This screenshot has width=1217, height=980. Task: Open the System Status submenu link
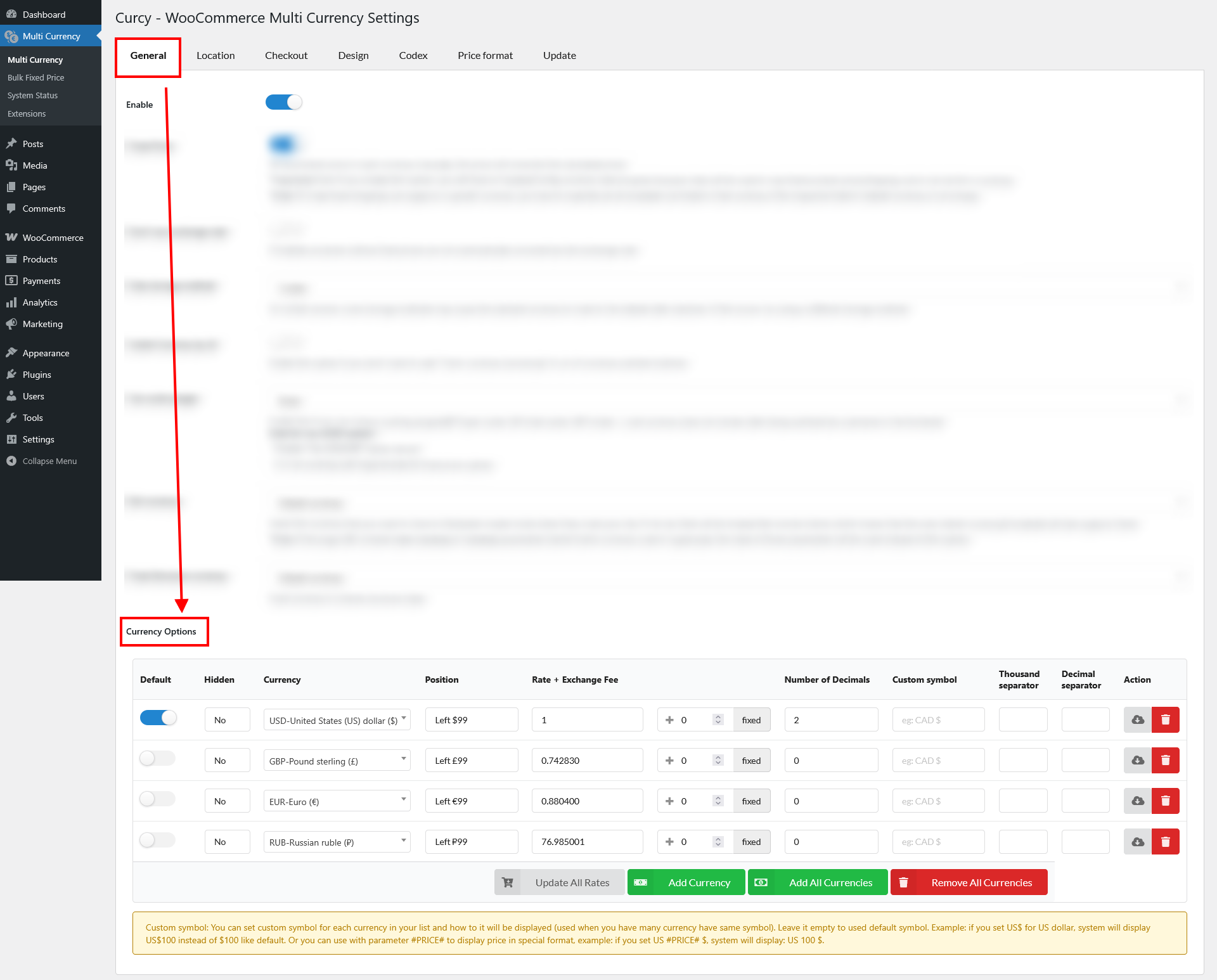(x=33, y=95)
